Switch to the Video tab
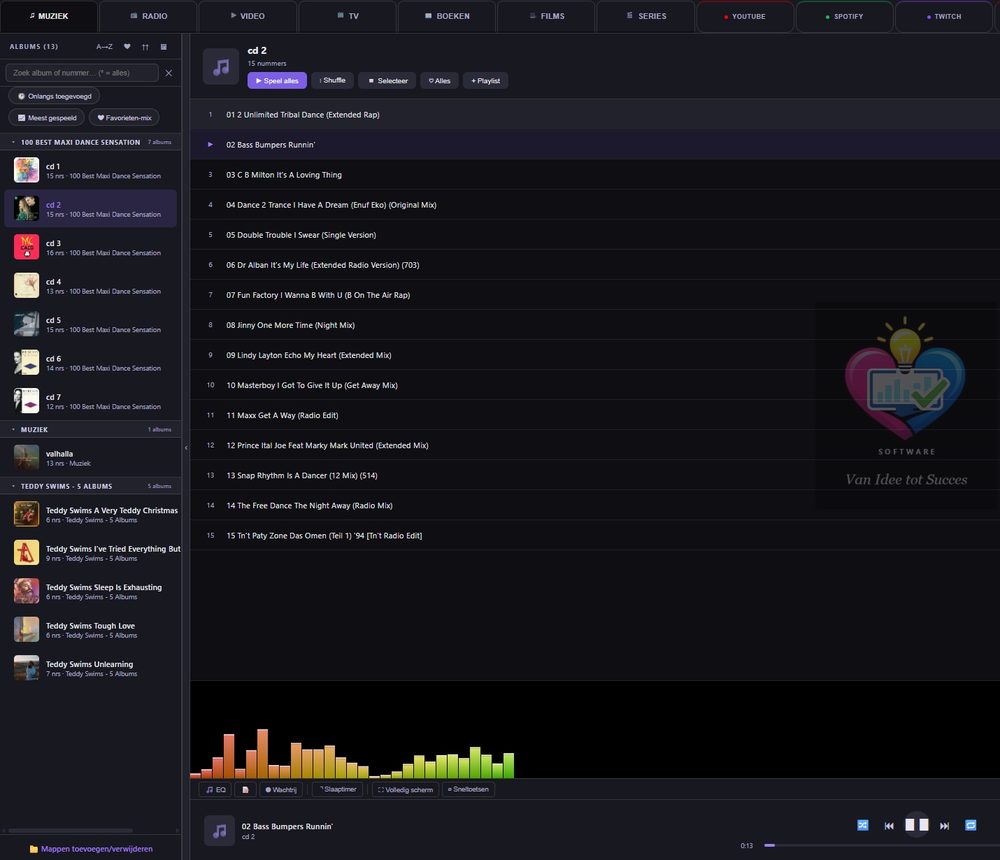This screenshot has width=1000, height=860. (x=247, y=16)
